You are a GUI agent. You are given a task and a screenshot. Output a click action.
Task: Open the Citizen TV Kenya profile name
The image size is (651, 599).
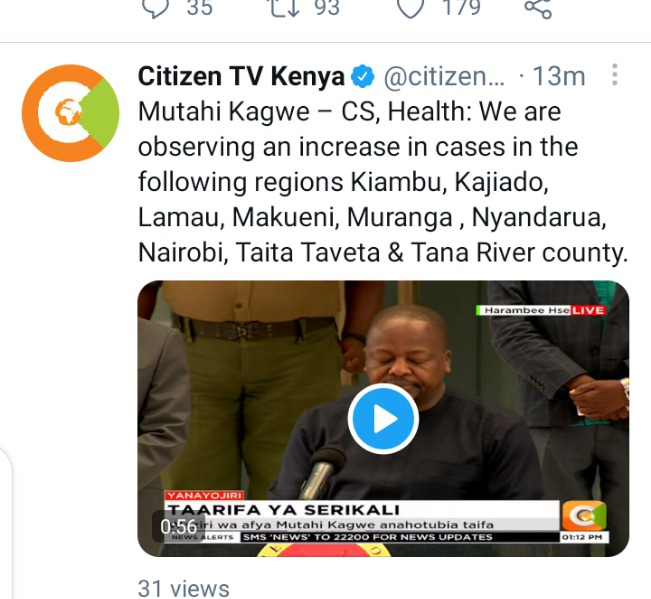[x=241, y=76]
